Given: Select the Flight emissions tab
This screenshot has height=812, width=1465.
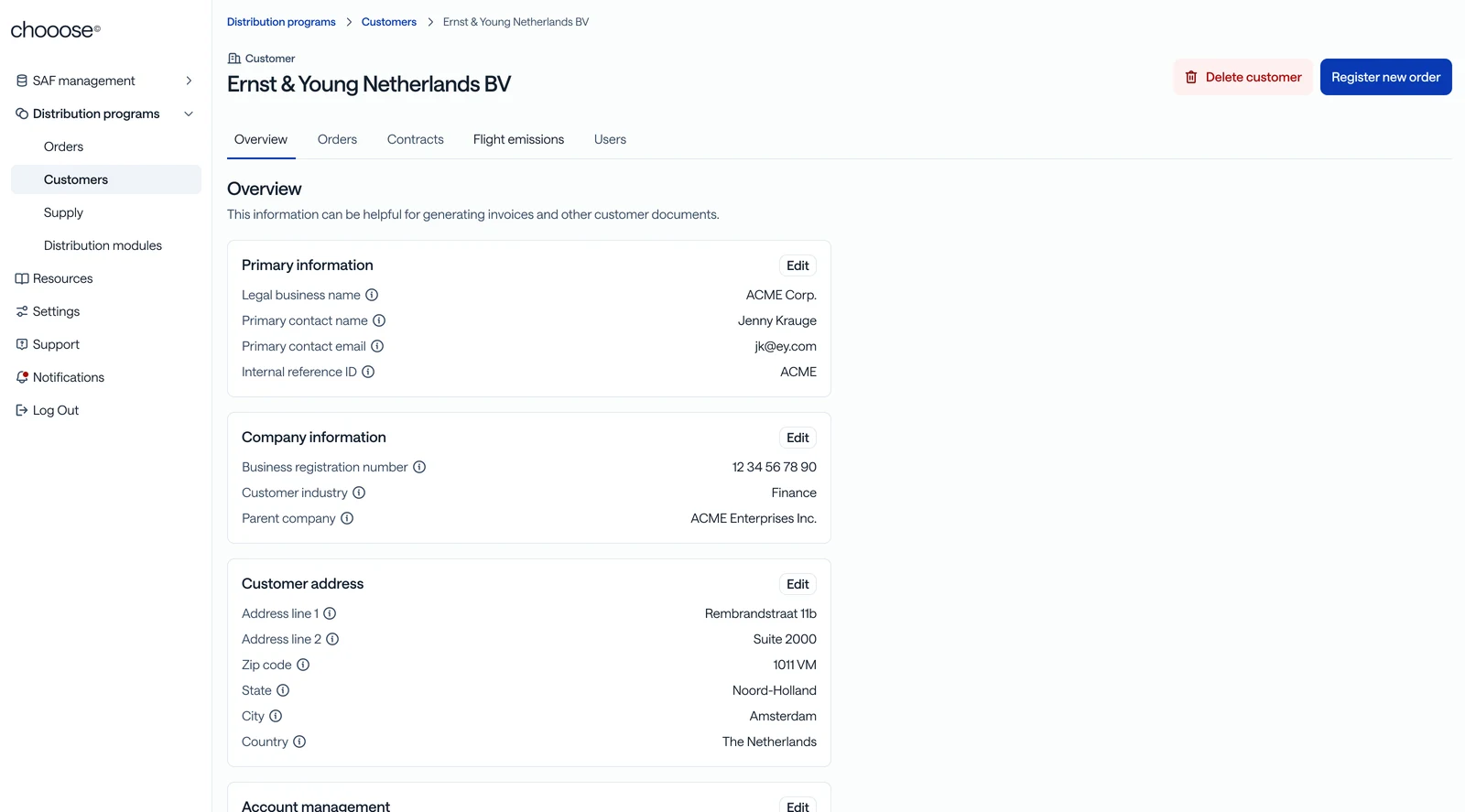Looking at the screenshot, I should tap(518, 139).
